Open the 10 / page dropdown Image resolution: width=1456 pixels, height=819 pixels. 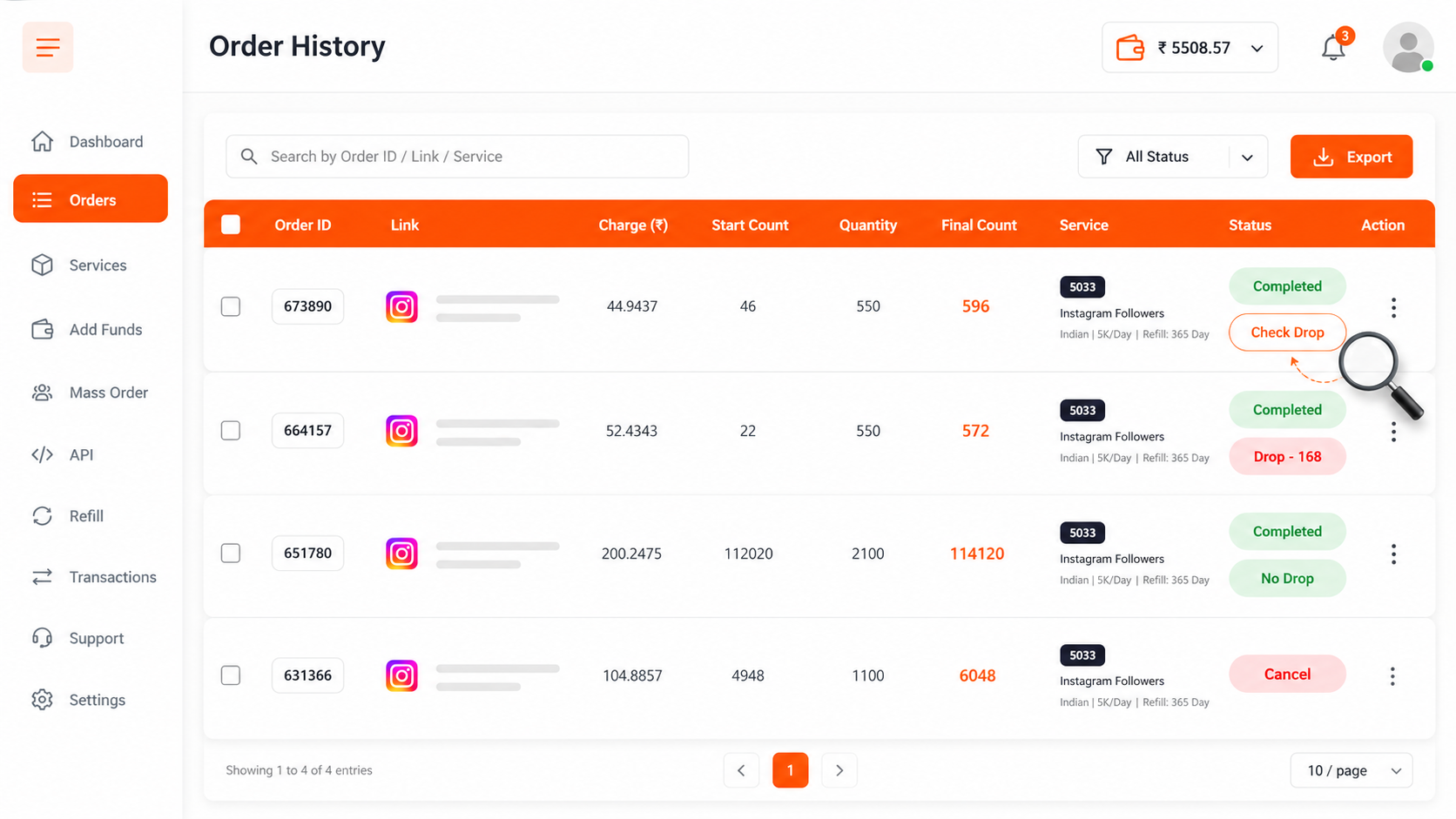[1351, 770]
